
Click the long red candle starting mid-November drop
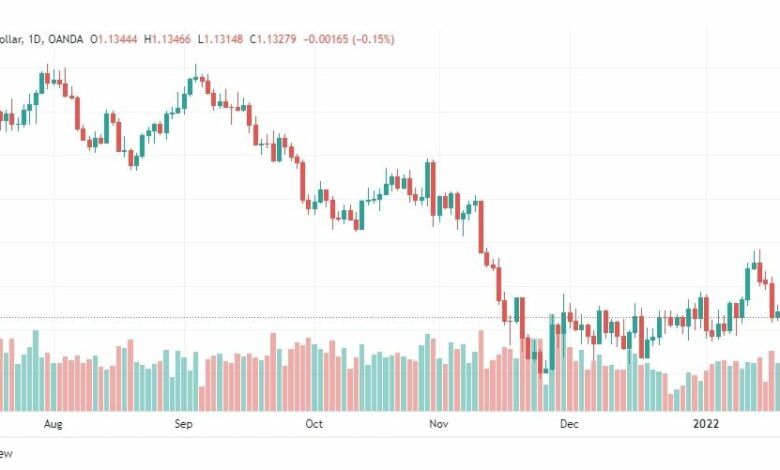(481, 227)
